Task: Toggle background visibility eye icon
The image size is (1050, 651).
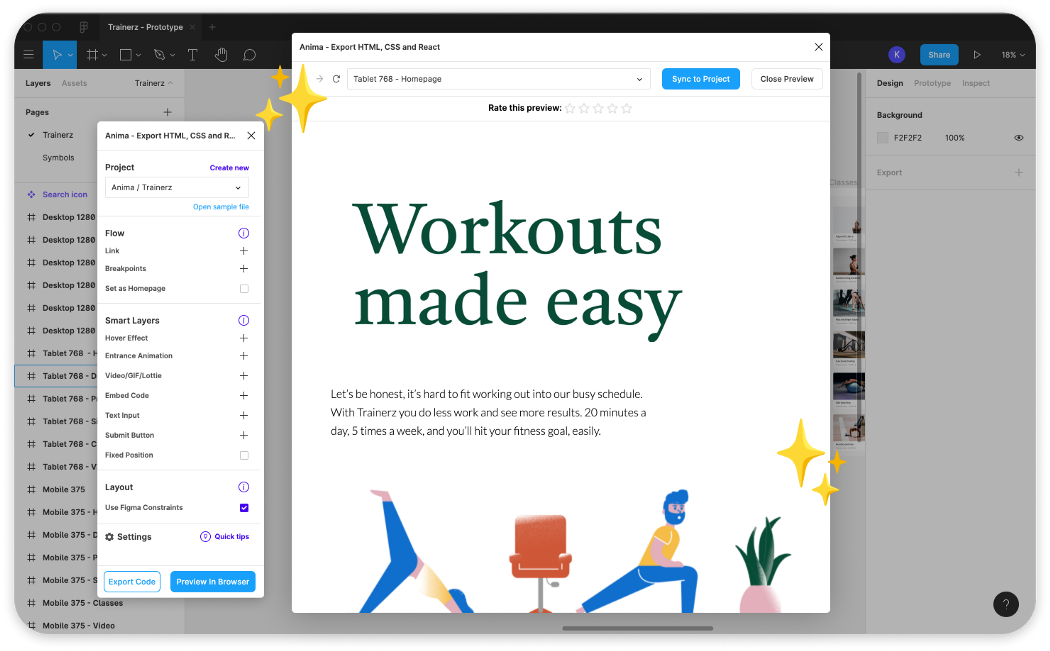Action: pyautogui.click(x=1019, y=138)
